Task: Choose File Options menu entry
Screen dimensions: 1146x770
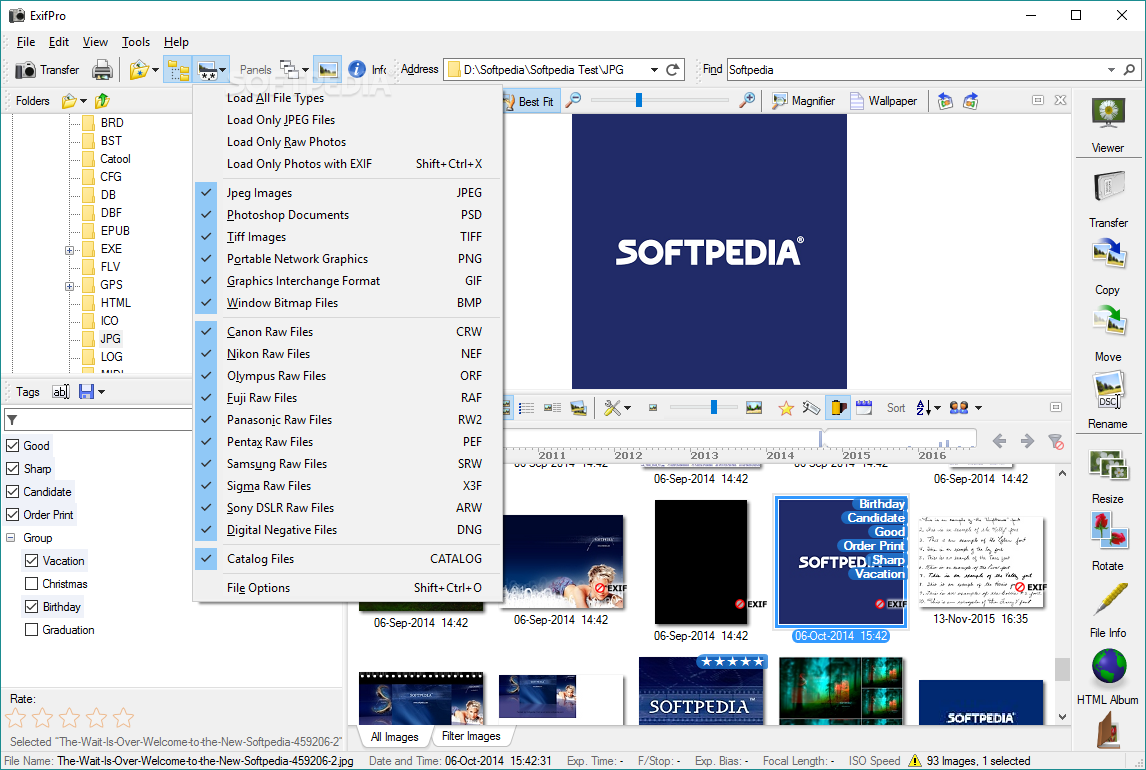Action: [x=348, y=587]
